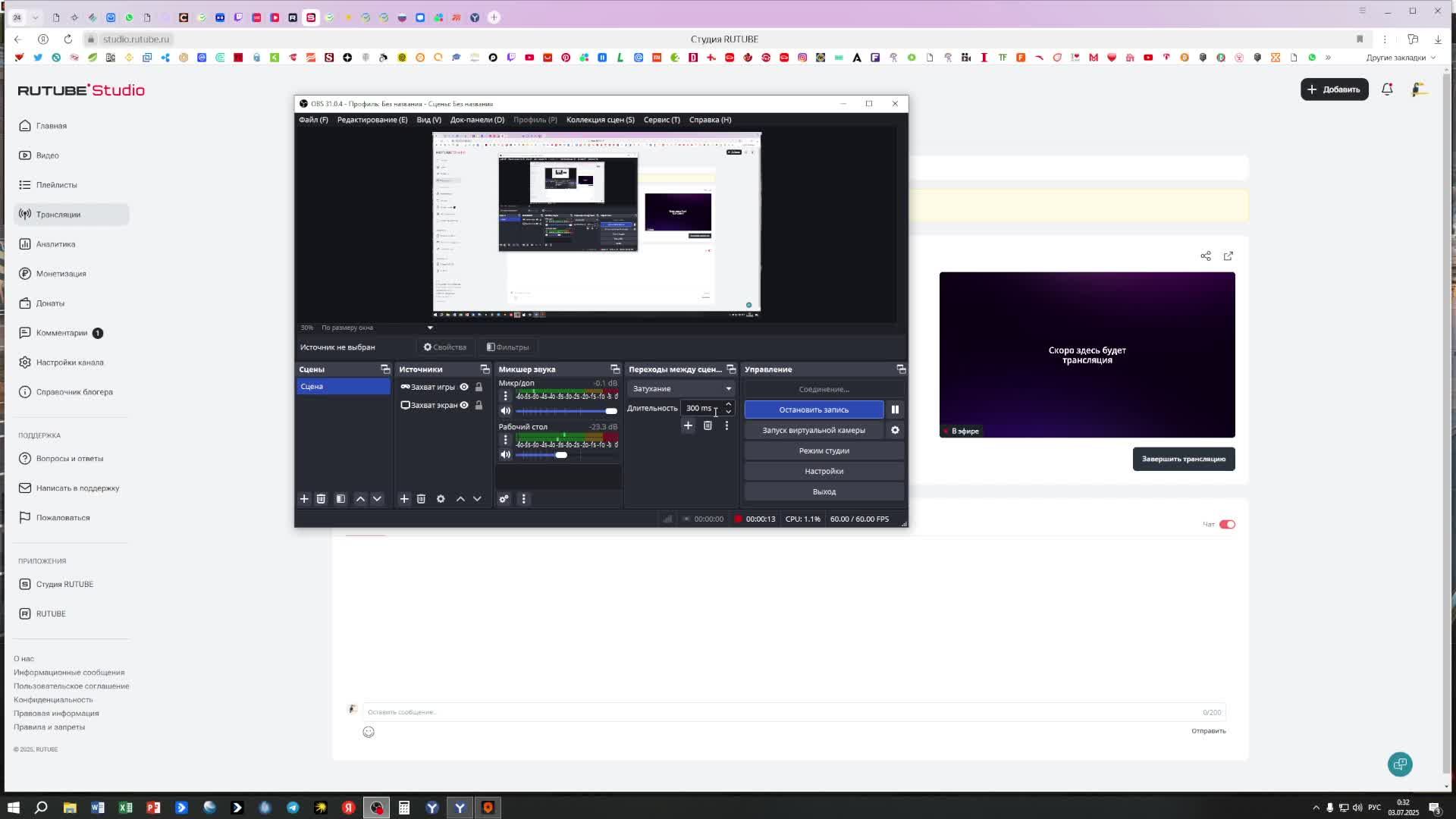This screenshot has height=819, width=1456.
Task: Pause the OBS recording
Action: coord(895,409)
